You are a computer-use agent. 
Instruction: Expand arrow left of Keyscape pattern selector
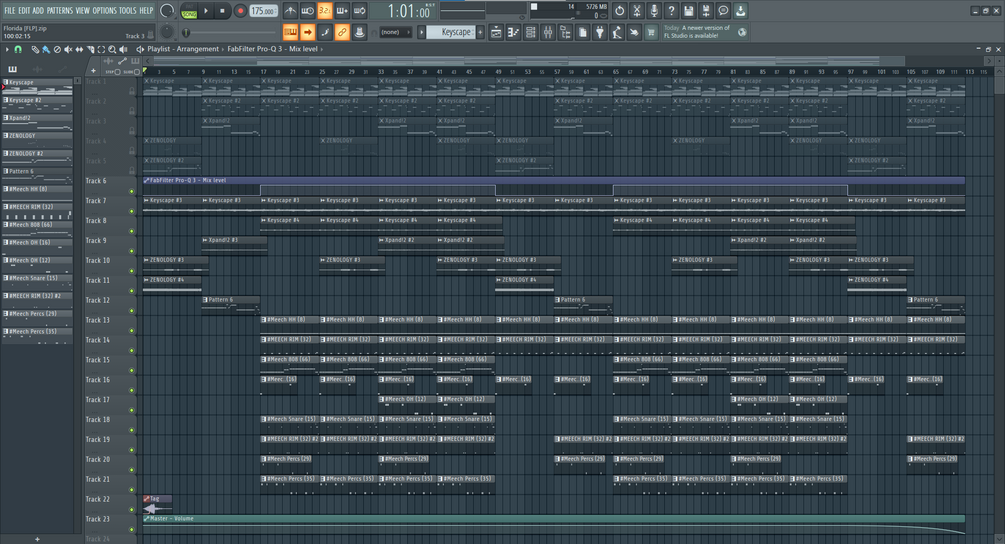pos(421,32)
